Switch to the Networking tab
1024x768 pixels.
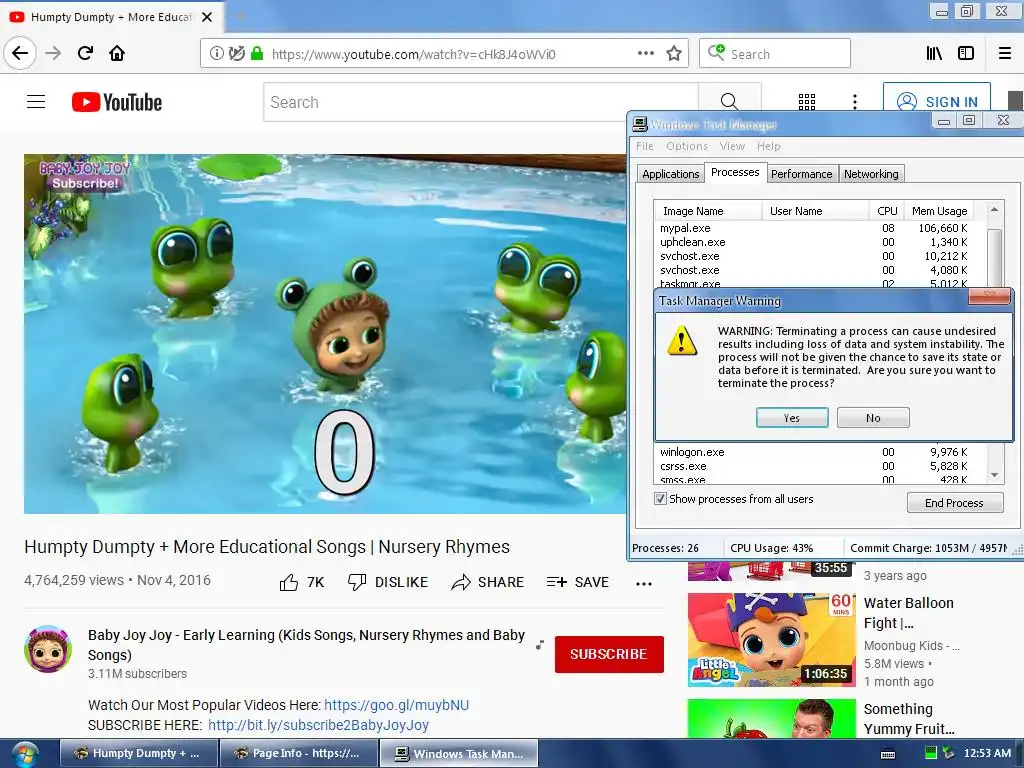[x=871, y=174]
